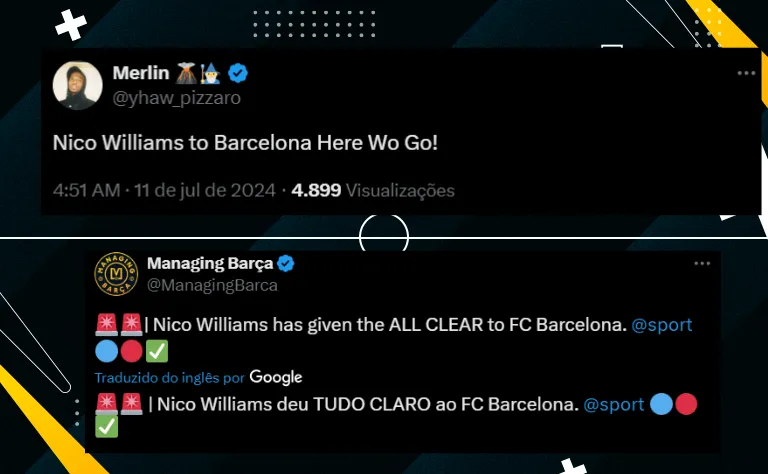The width and height of the screenshot is (768, 474).
Task: Open Merlin's profile picture
Action: 77,85
